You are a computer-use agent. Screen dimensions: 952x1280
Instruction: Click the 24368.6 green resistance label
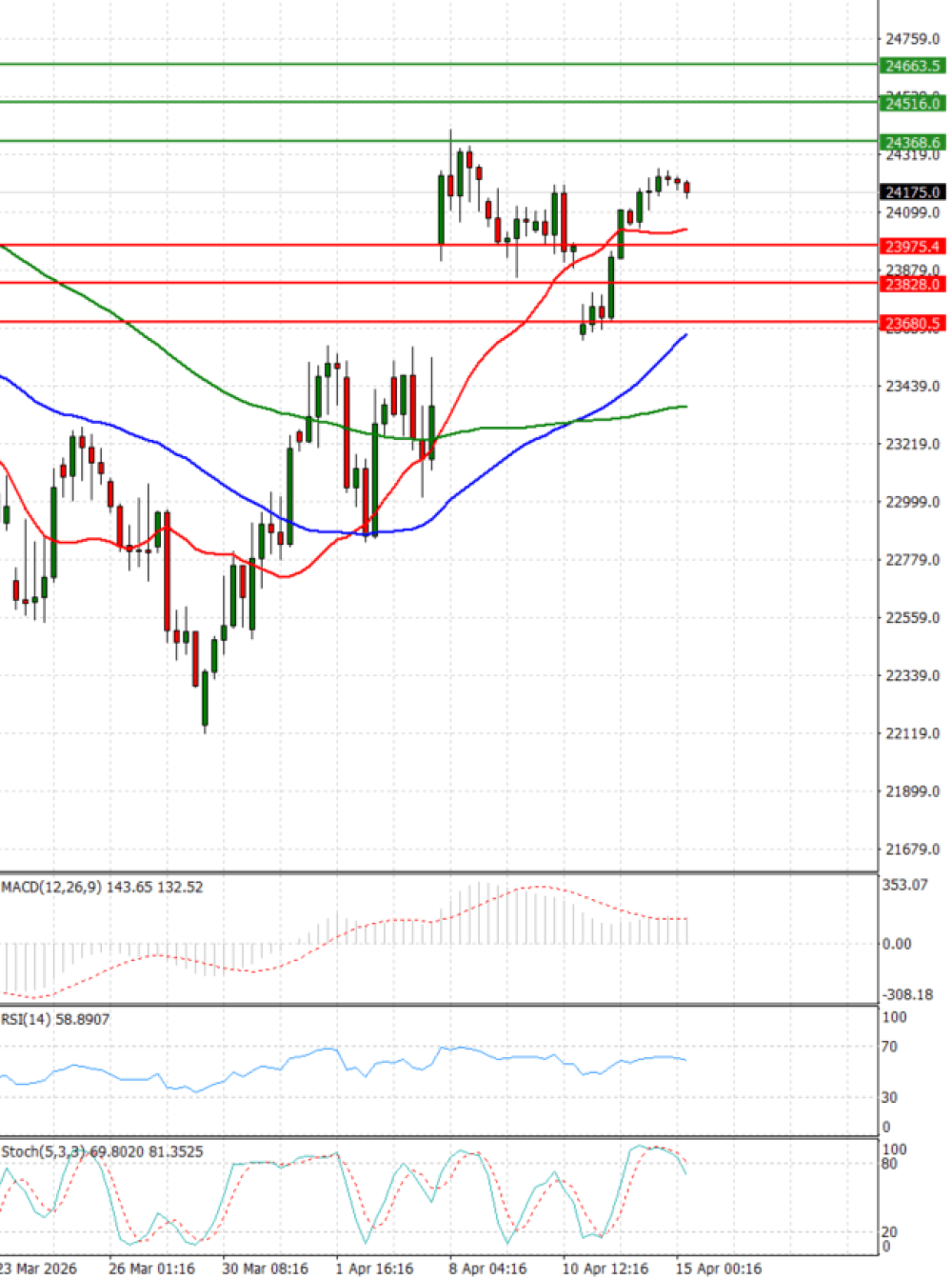coord(912,142)
